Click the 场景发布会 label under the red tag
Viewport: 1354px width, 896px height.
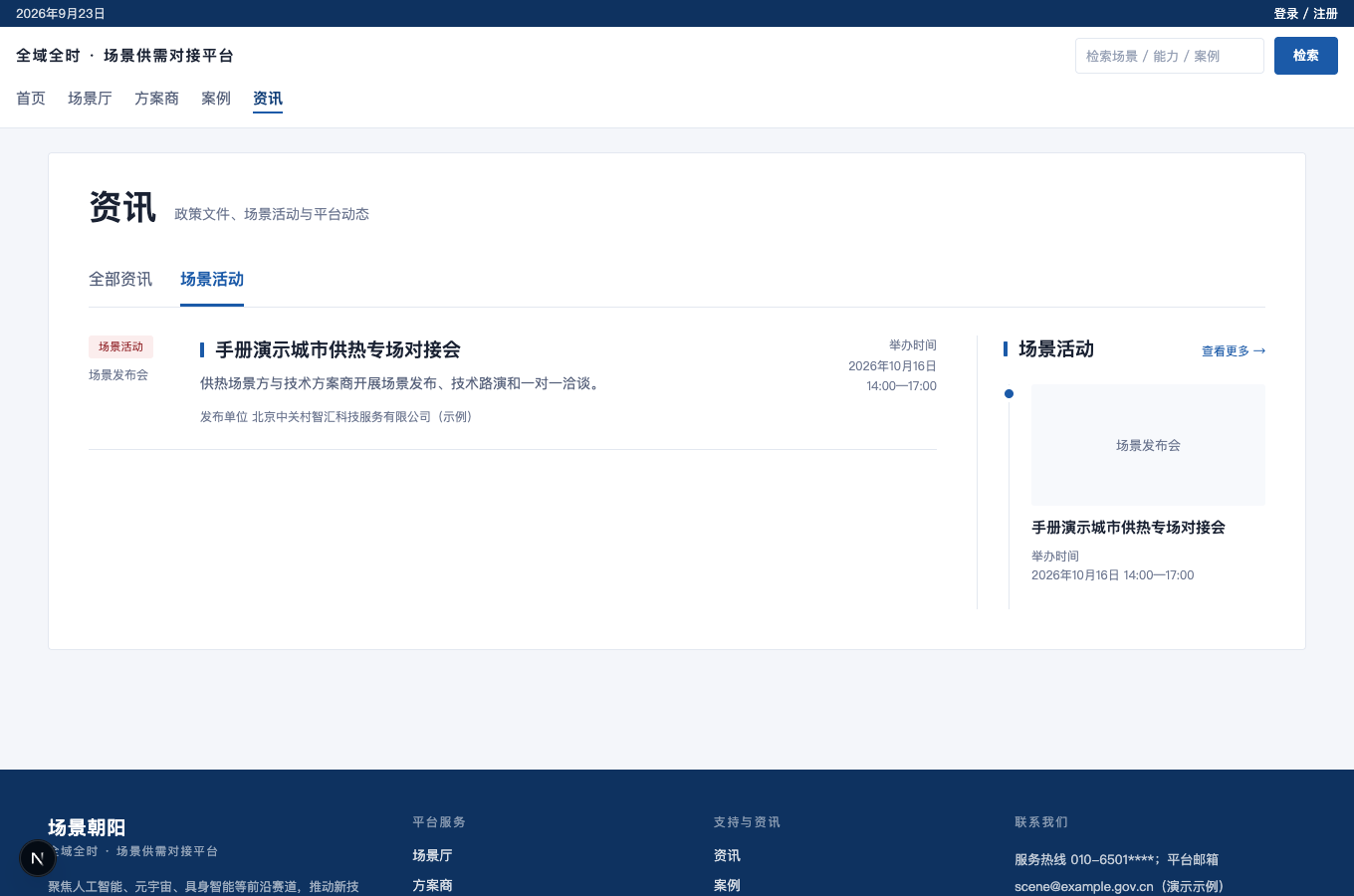[x=118, y=375]
